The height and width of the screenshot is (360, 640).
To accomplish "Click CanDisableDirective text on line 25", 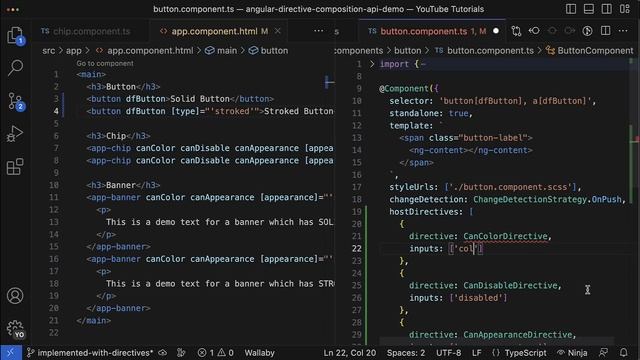I will pyautogui.click(x=510, y=285).
